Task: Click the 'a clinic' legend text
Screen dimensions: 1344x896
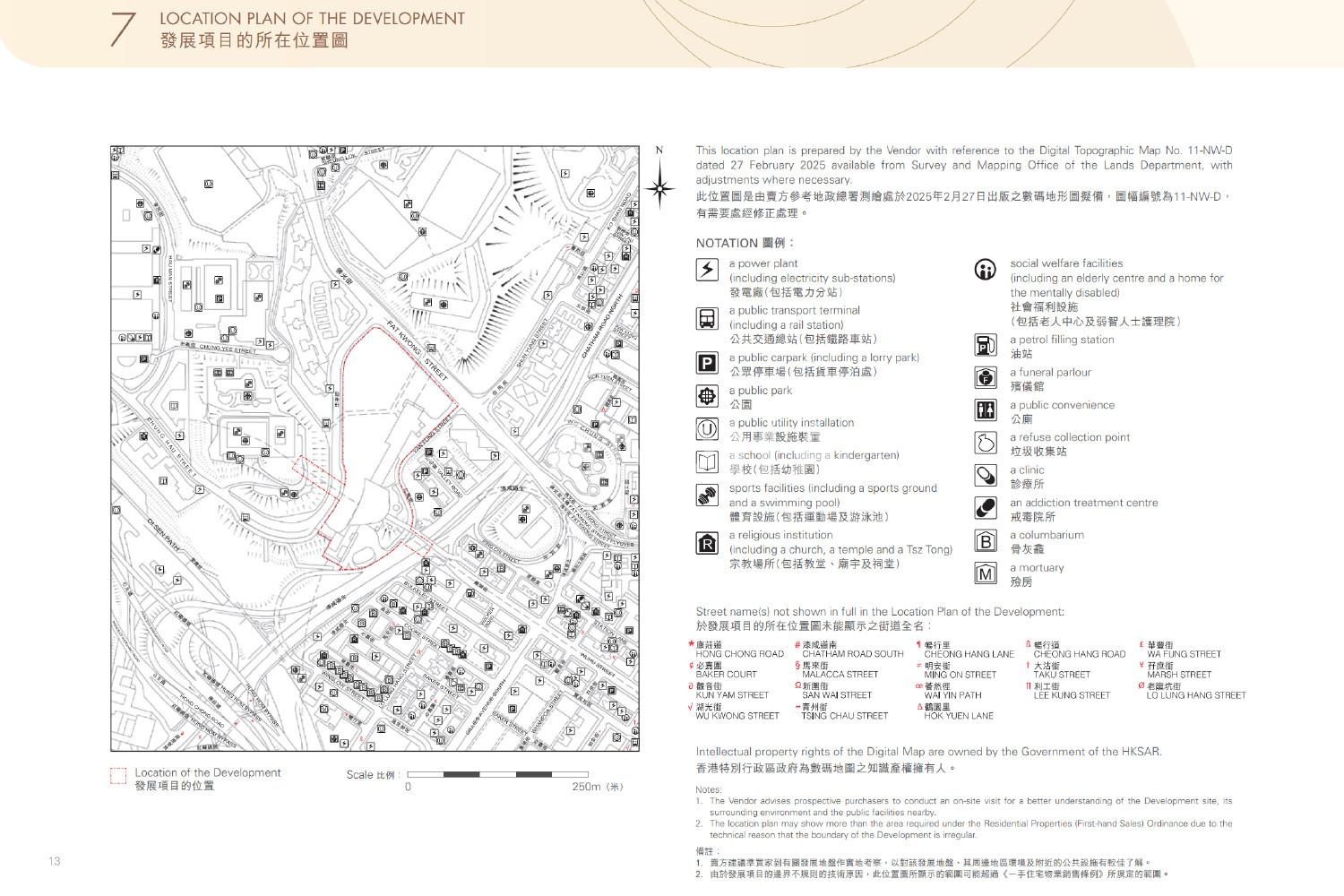Action: [1028, 470]
